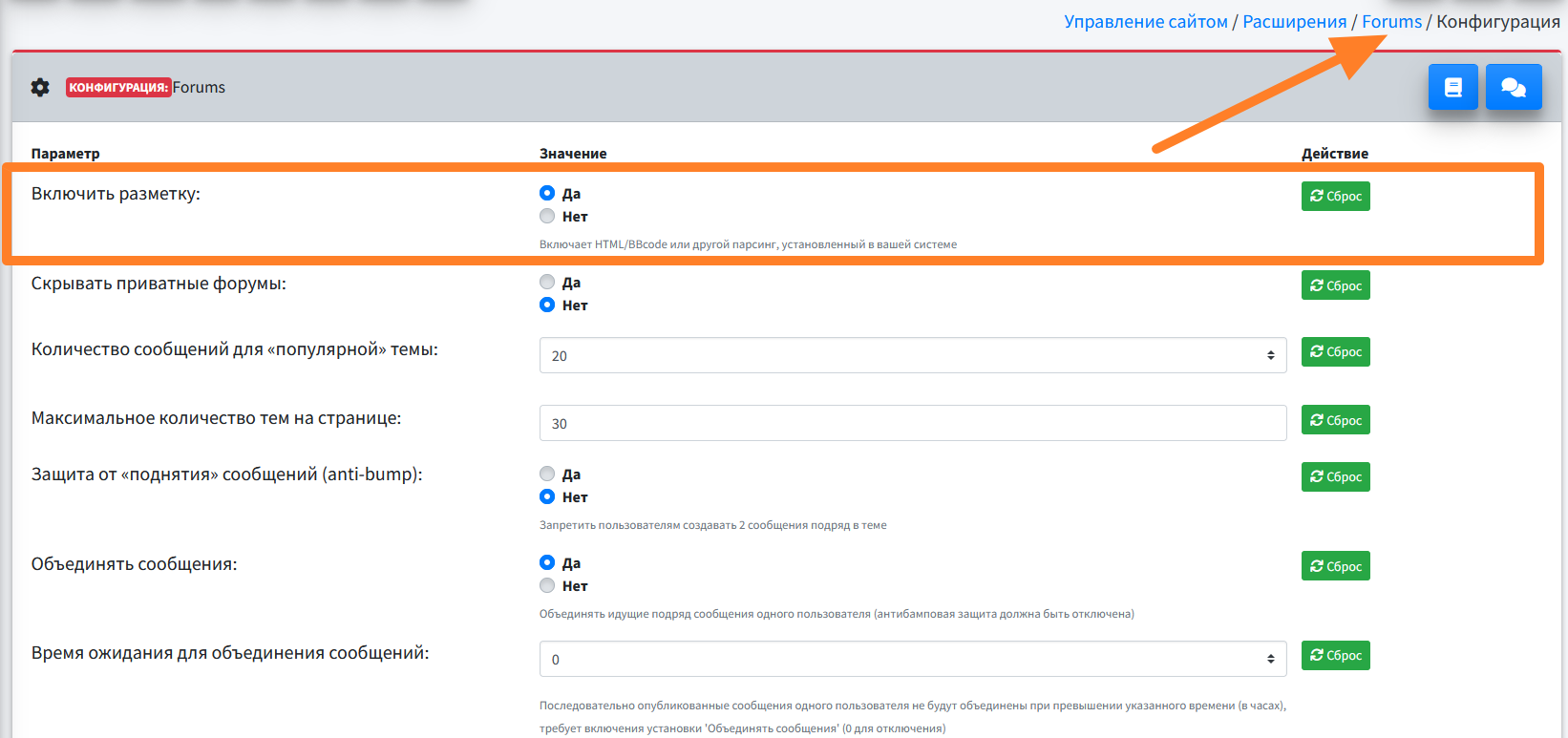Reset the anti-bump protection setting

[1335, 476]
